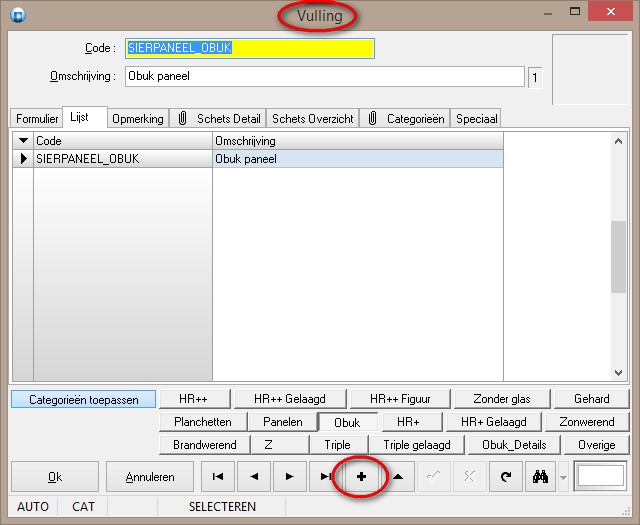Select the Triple category button

coord(338,445)
